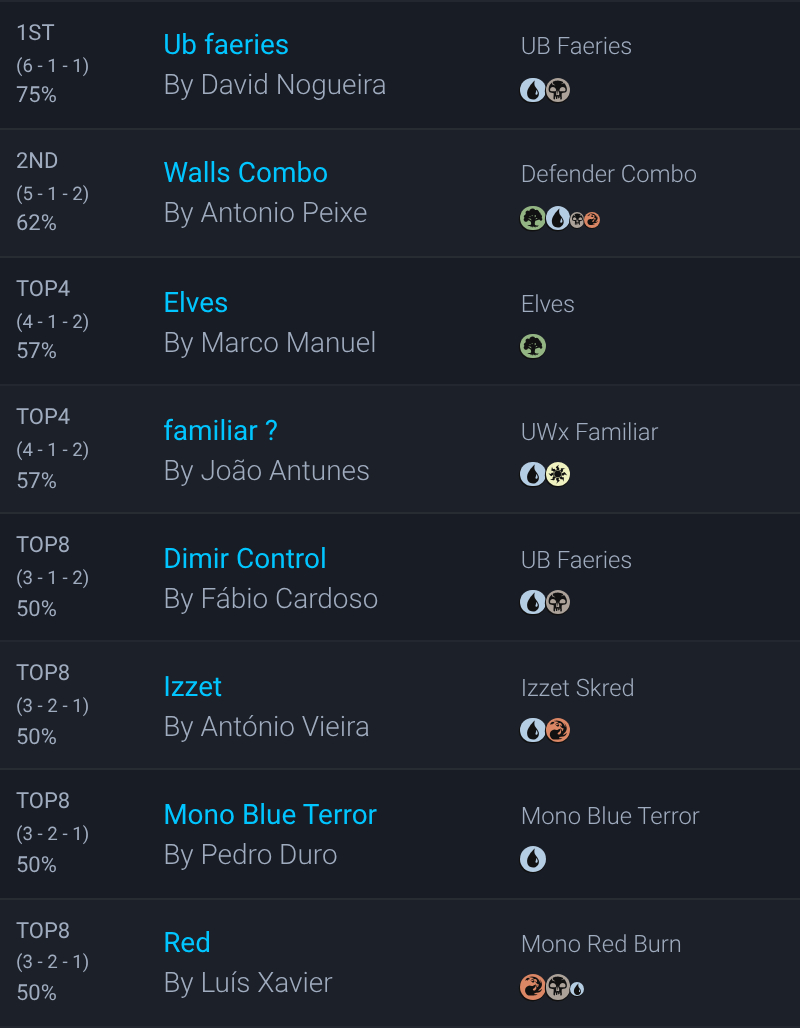
Task: Click the small red mana icon for Walls Combo
Action: pos(592,219)
